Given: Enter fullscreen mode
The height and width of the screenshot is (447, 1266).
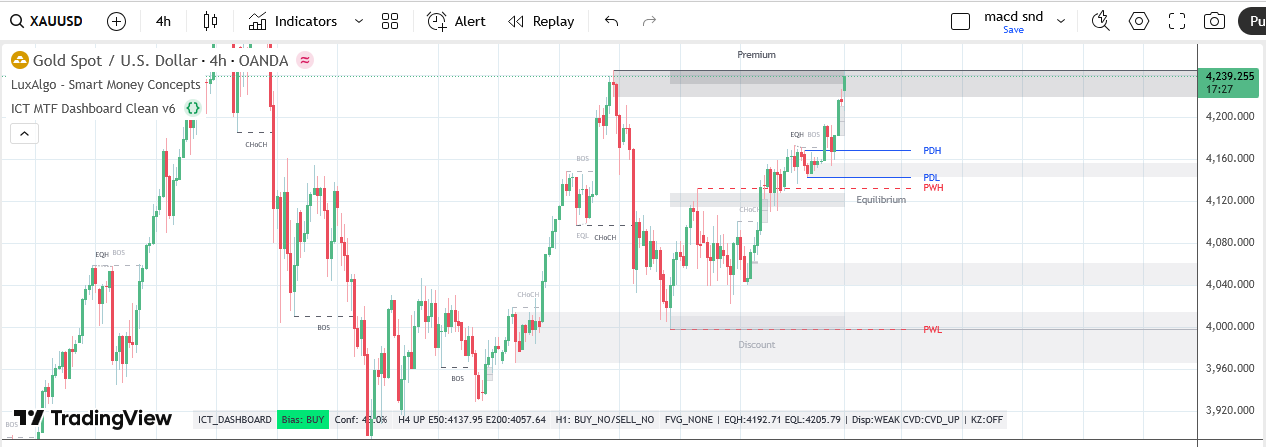Looking at the screenshot, I should 1176,21.
